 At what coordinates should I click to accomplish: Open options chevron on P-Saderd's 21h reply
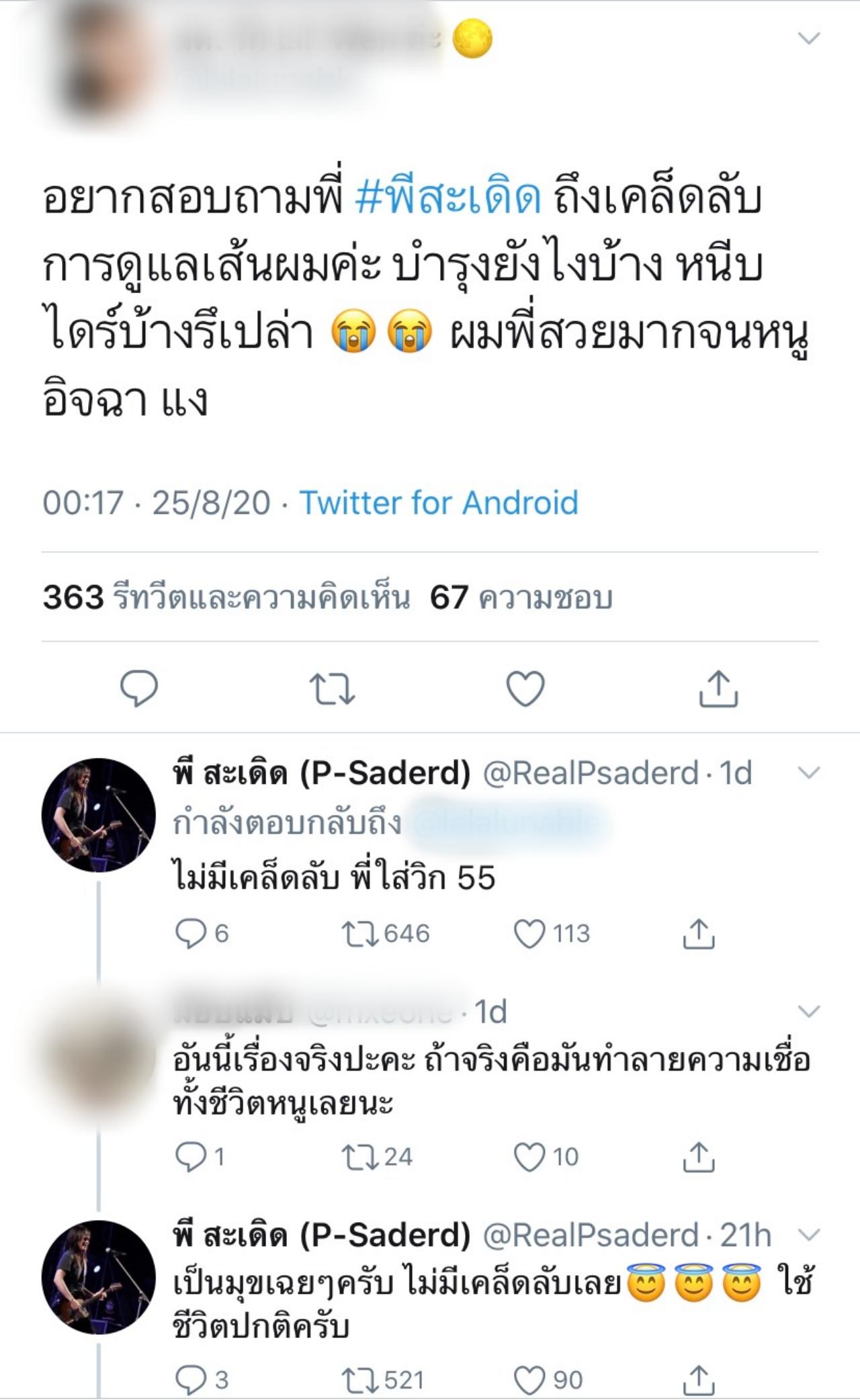808,1235
